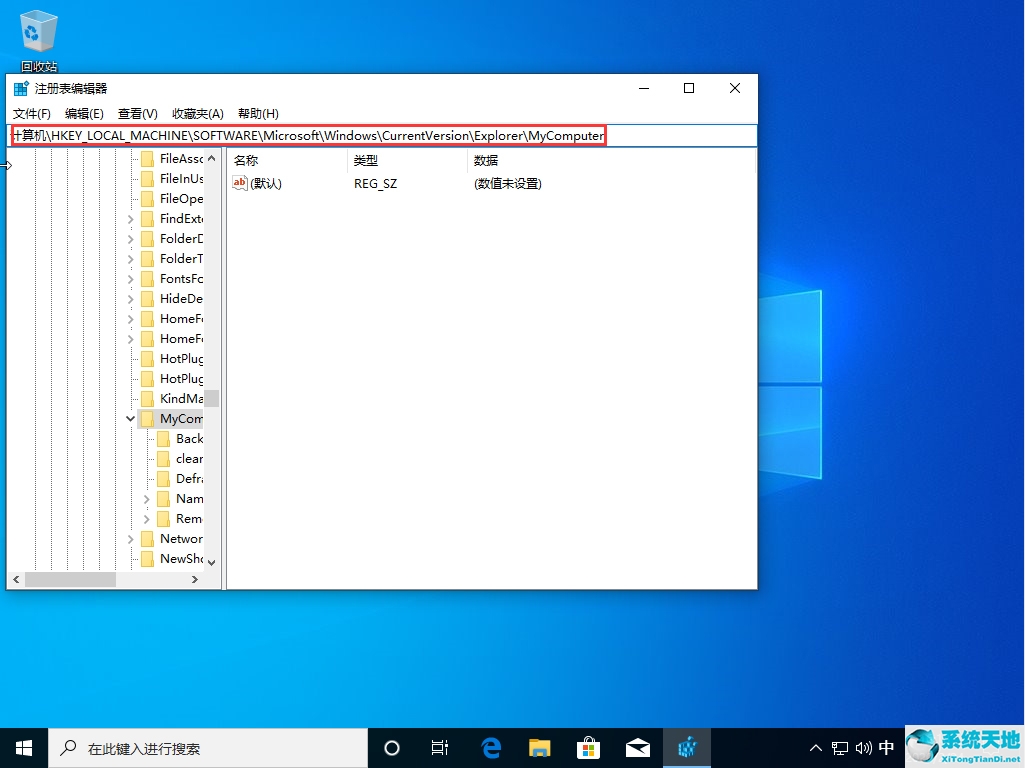Open the volume control in system tray
Viewport: 1025px width, 768px height.
click(863, 747)
